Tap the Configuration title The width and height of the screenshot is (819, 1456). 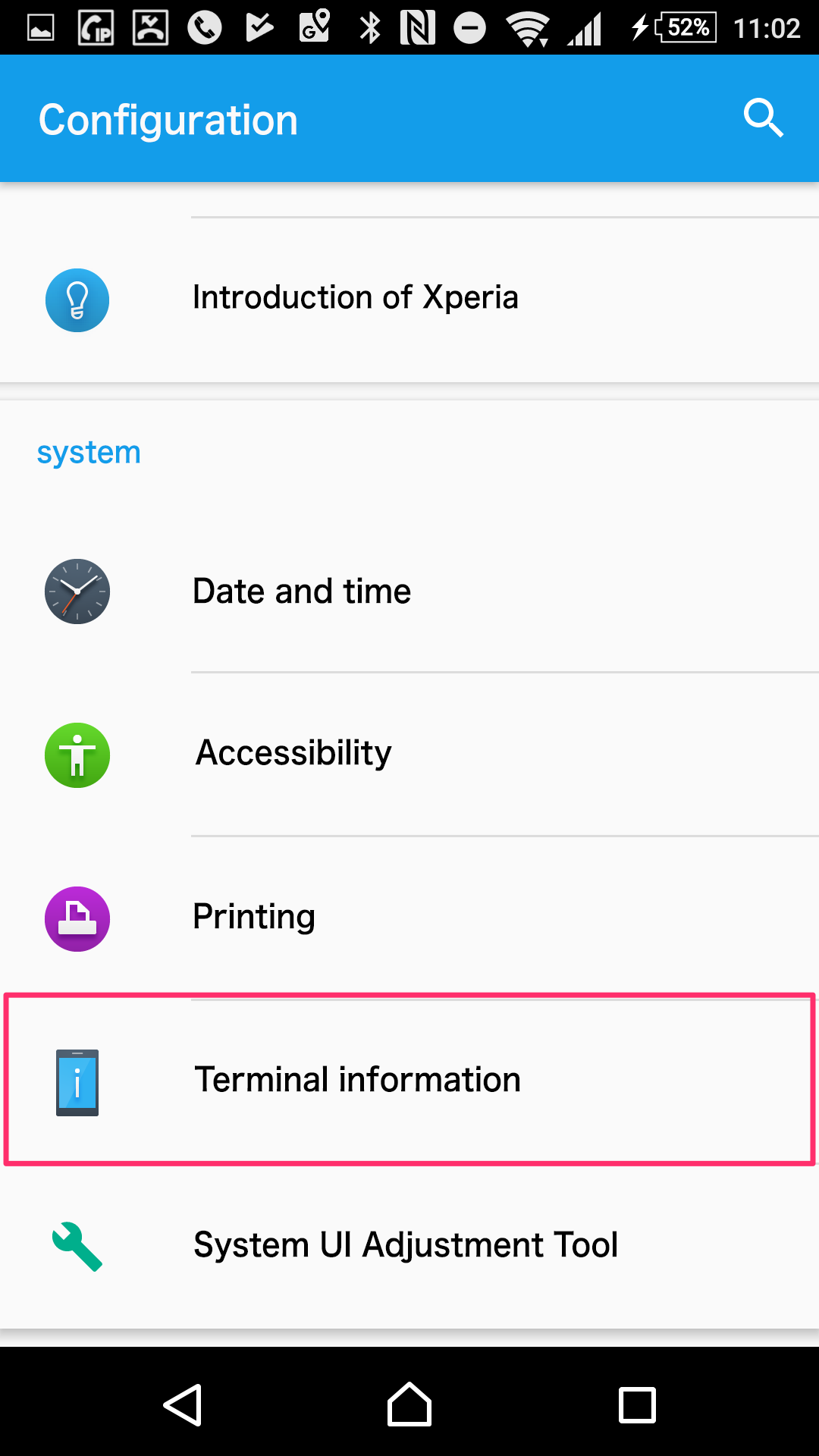(168, 120)
